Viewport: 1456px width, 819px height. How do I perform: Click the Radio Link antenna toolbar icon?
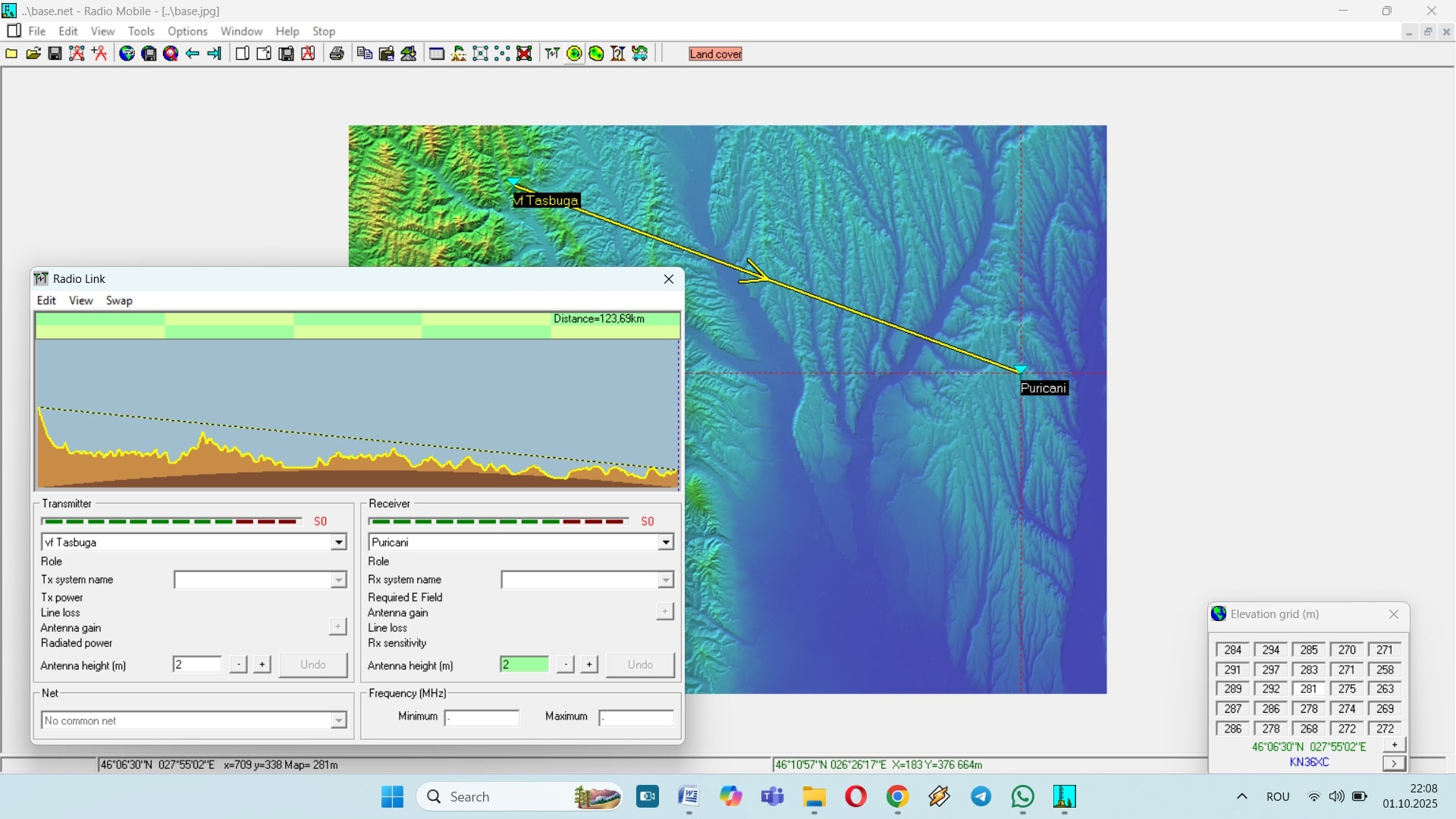[552, 54]
